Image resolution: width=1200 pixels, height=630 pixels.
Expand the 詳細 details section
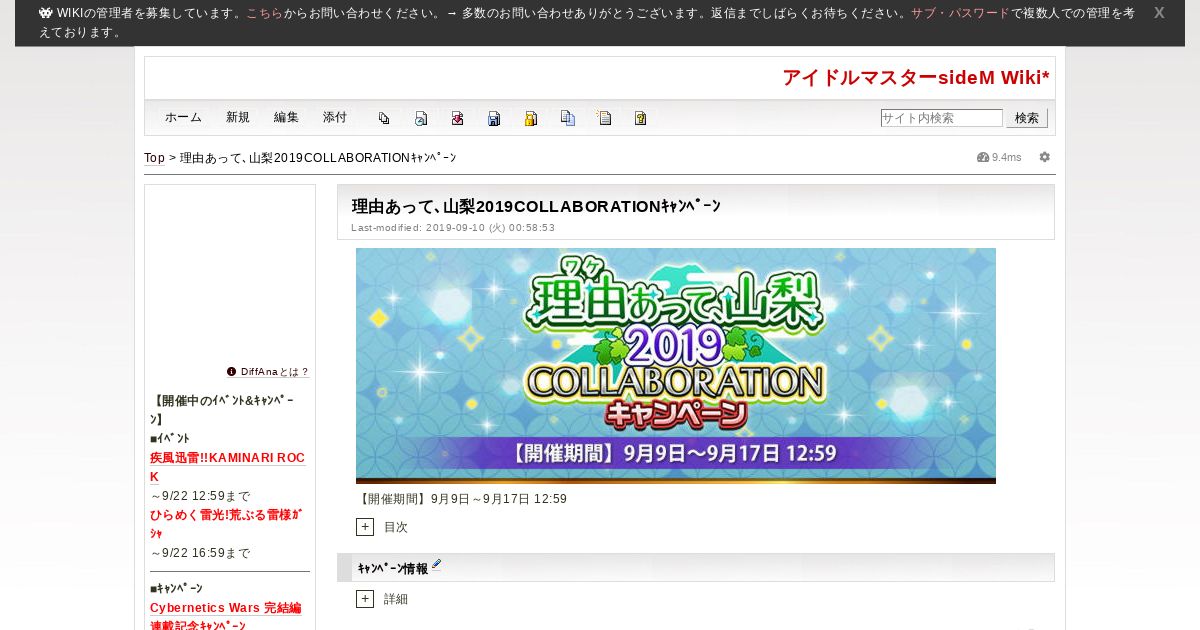(x=365, y=599)
